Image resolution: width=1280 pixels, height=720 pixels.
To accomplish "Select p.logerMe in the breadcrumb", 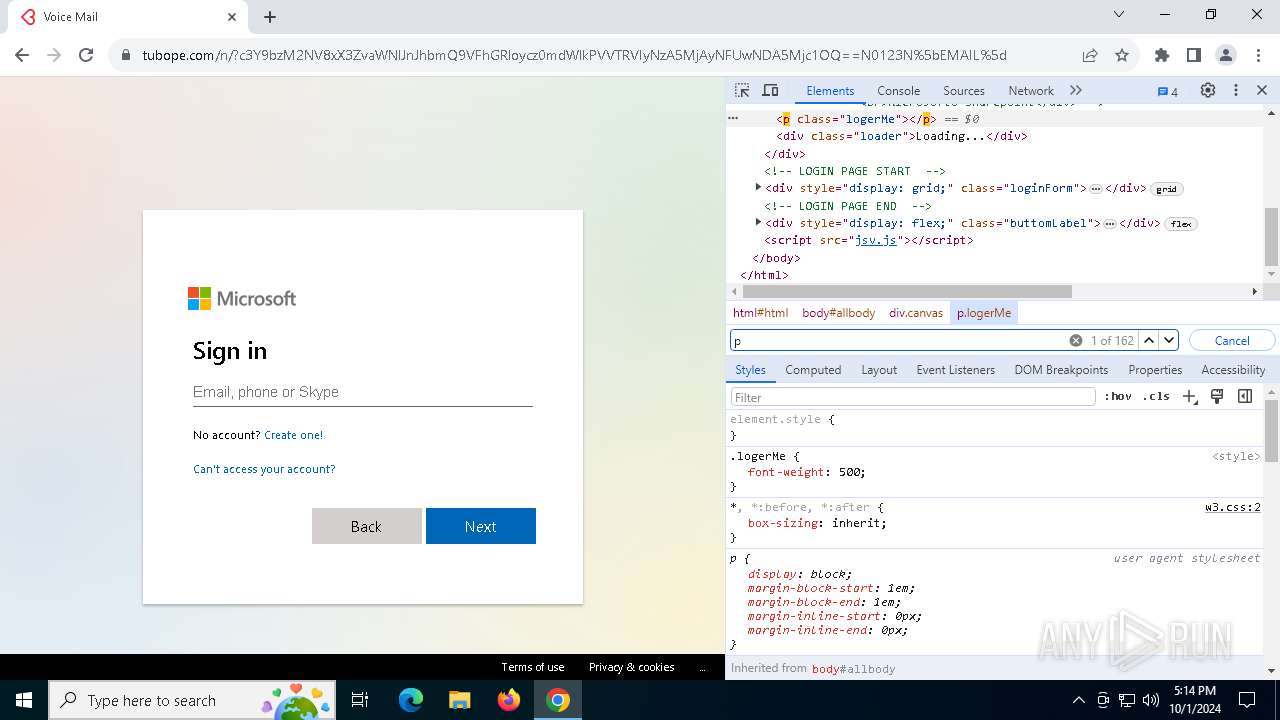I will tap(984, 313).
